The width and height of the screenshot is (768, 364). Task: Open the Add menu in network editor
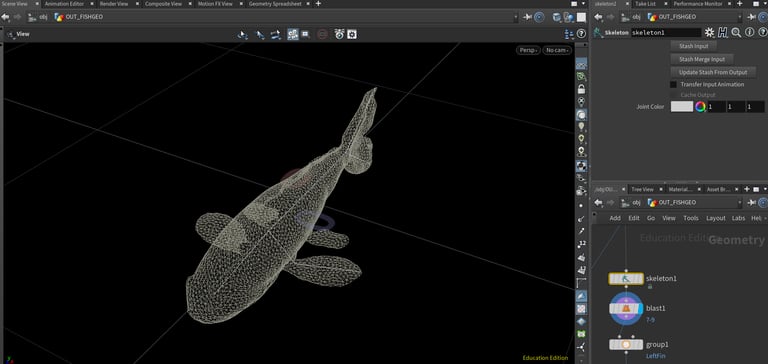pos(615,218)
